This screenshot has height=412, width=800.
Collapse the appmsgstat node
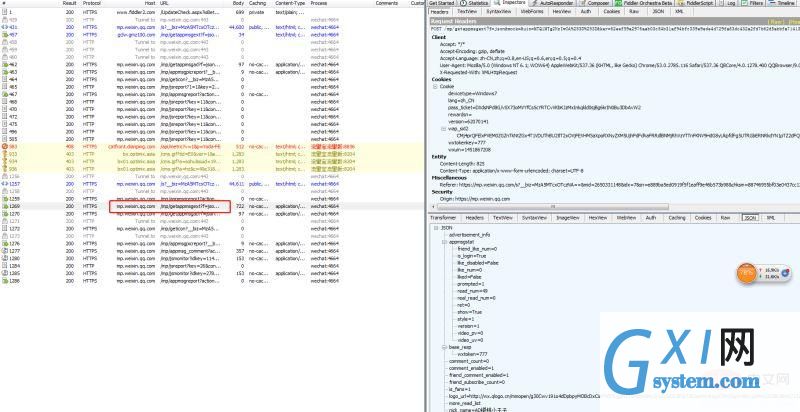(x=444, y=242)
